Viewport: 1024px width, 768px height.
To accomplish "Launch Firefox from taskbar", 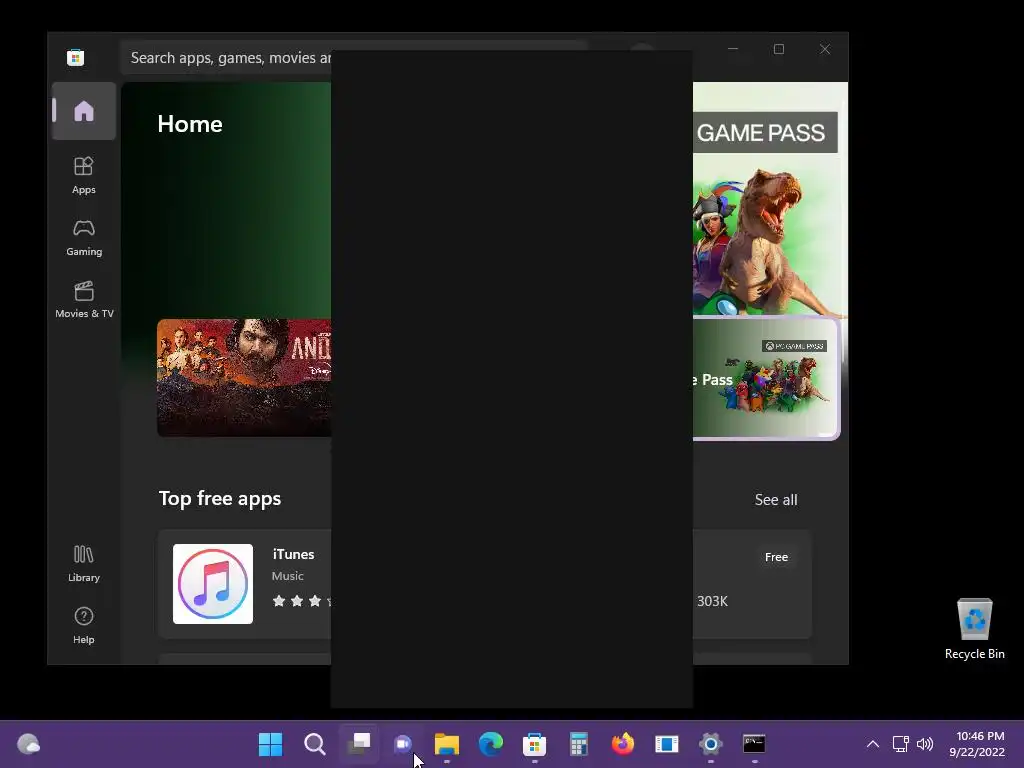I will pos(622,744).
